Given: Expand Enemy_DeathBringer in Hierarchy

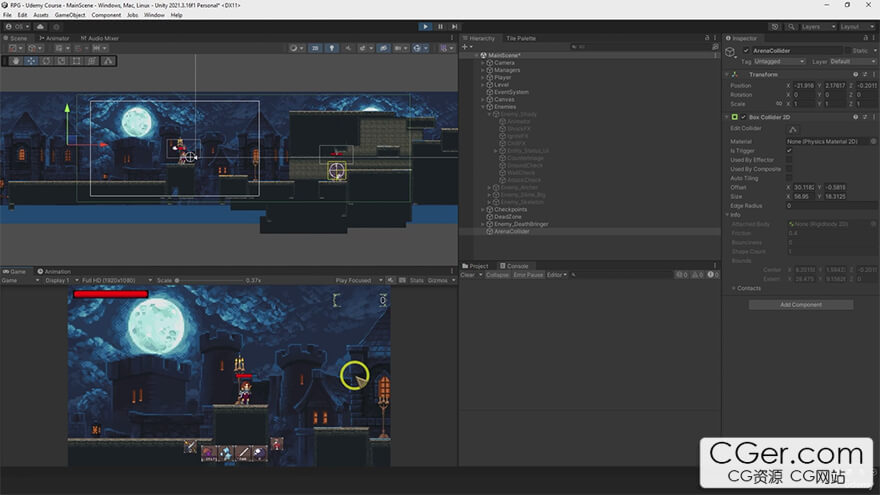Looking at the screenshot, I should pos(483,224).
